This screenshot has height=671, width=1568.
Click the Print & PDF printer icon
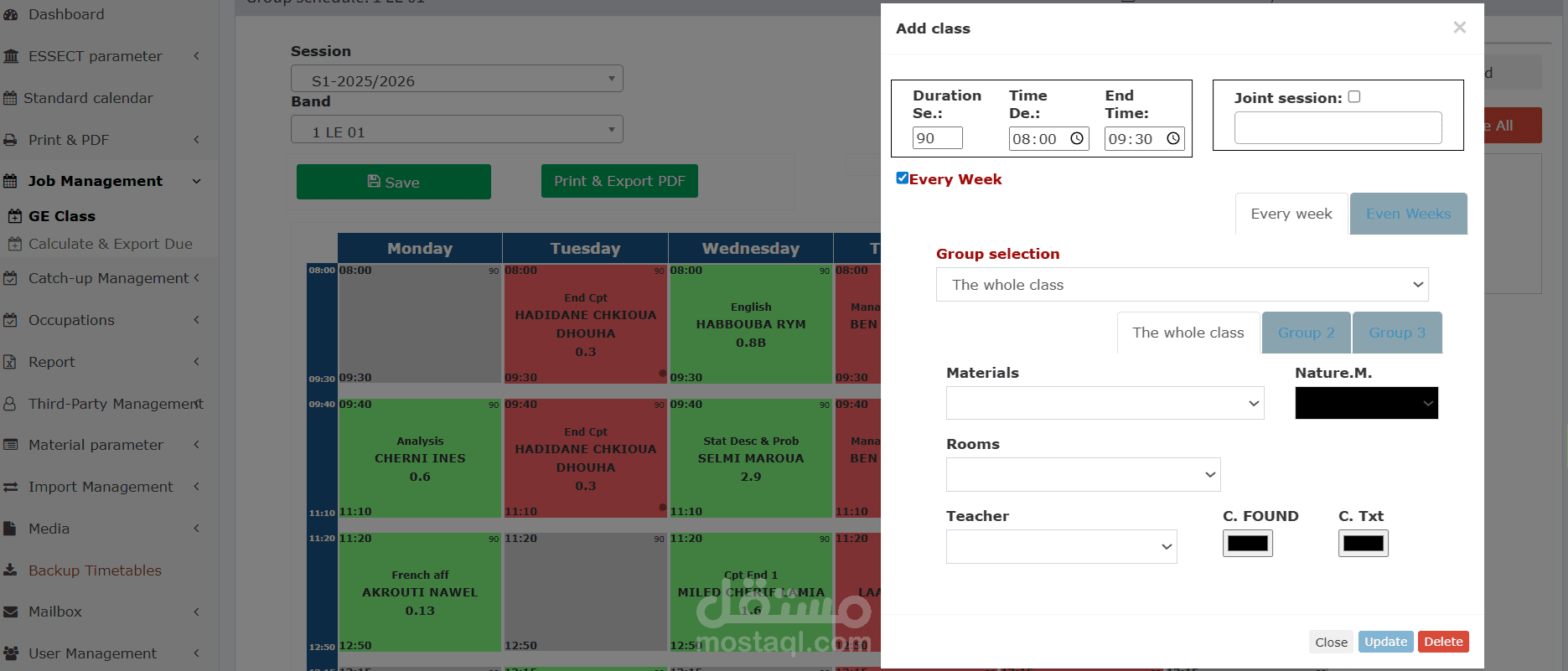point(10,140)
